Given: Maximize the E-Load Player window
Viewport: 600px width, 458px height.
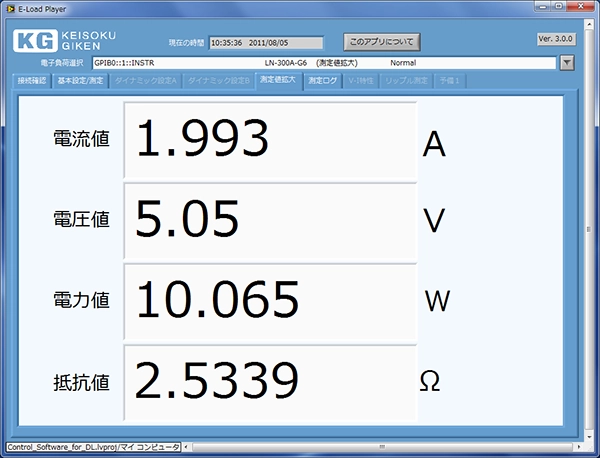Looking at the screenshot, I should coord(559,6).
